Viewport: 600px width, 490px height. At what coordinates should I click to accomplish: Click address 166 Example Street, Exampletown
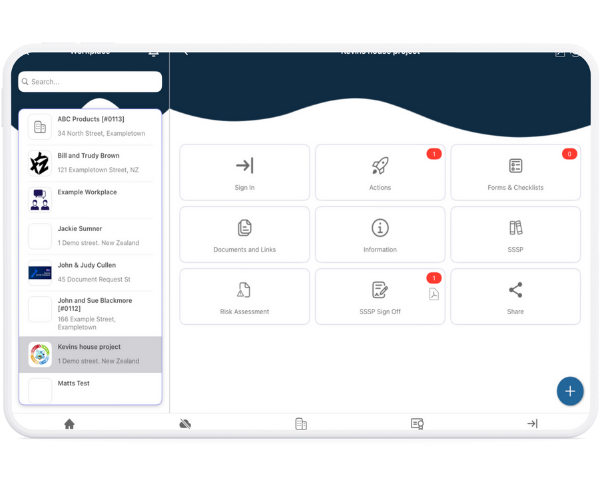tap(86, 323)
